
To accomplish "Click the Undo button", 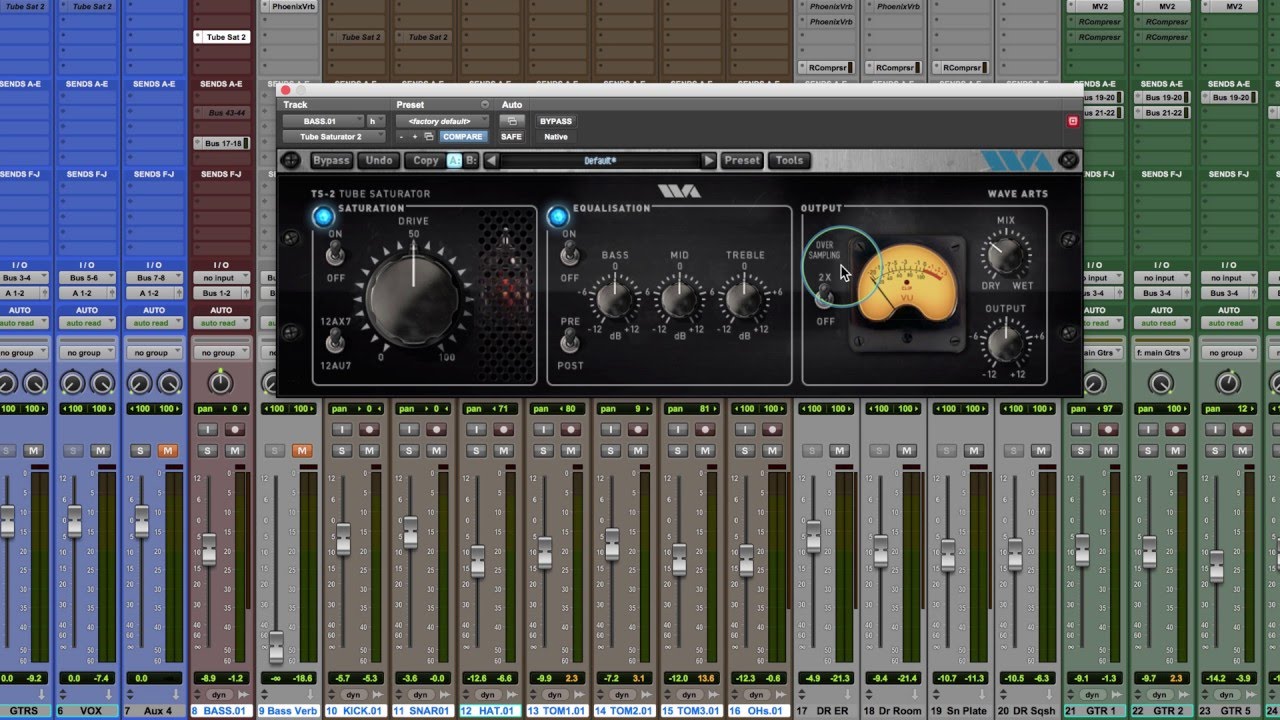I will 379,160.
